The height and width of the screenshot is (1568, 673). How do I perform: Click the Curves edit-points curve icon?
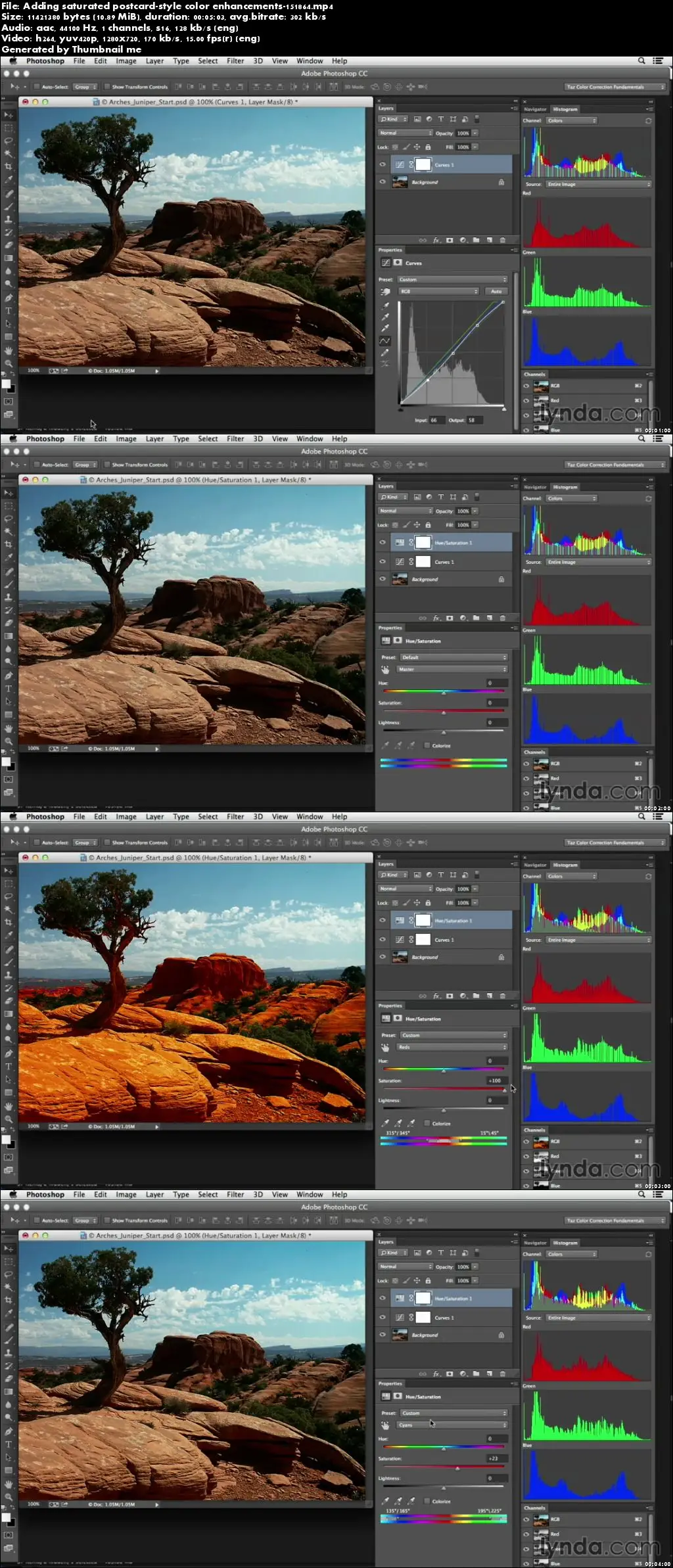tap(386, 340)
